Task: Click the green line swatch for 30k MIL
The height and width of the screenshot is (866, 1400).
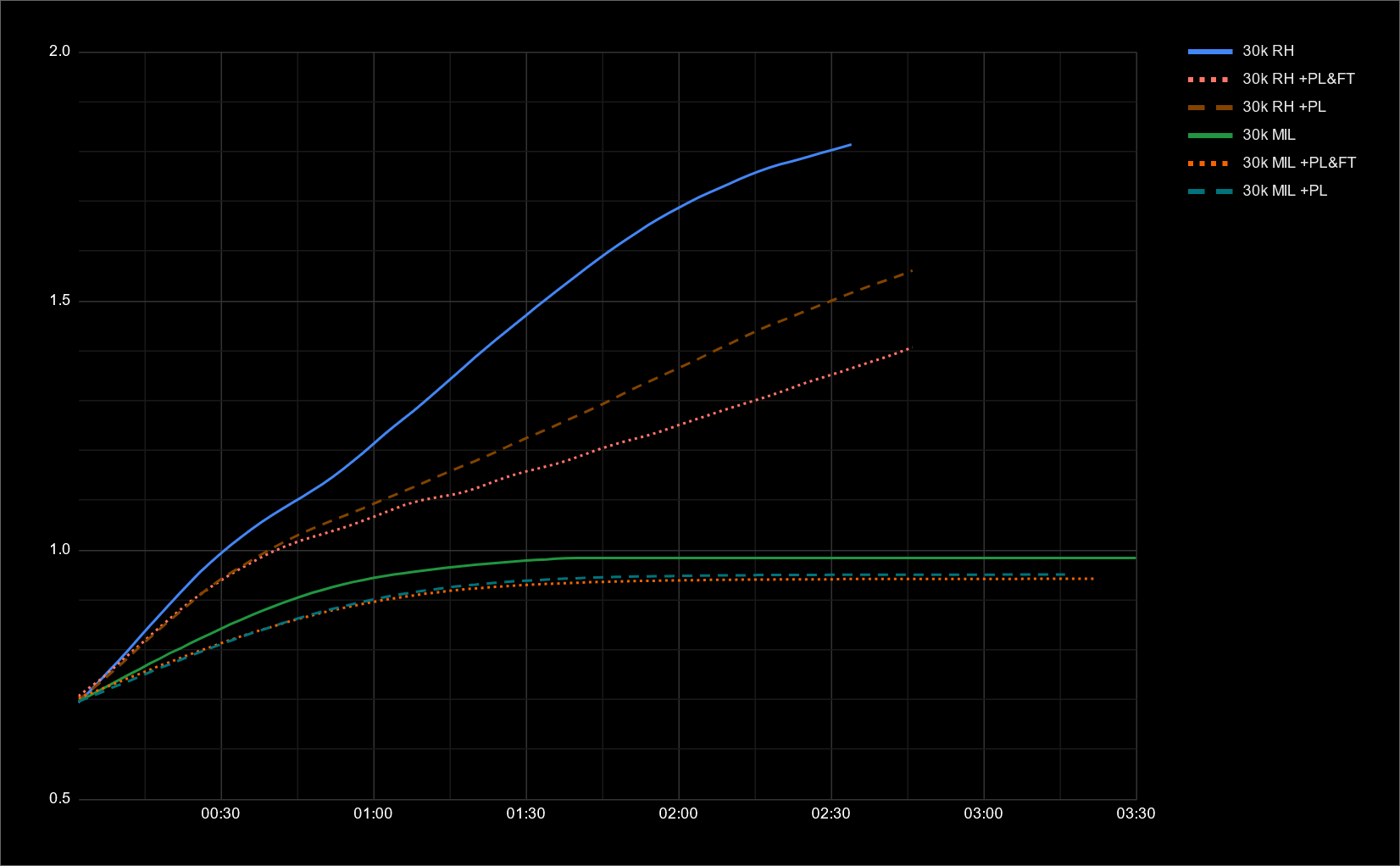Action: (x=1209, y=136)
